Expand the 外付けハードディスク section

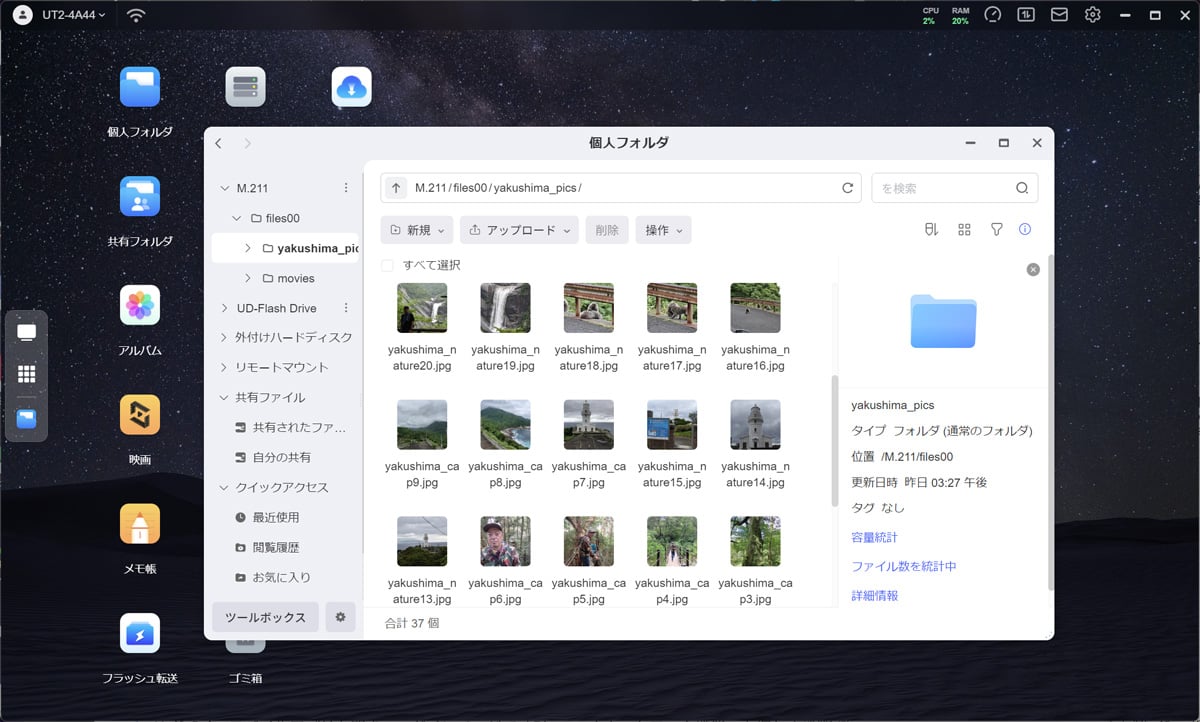pos(224,338)
